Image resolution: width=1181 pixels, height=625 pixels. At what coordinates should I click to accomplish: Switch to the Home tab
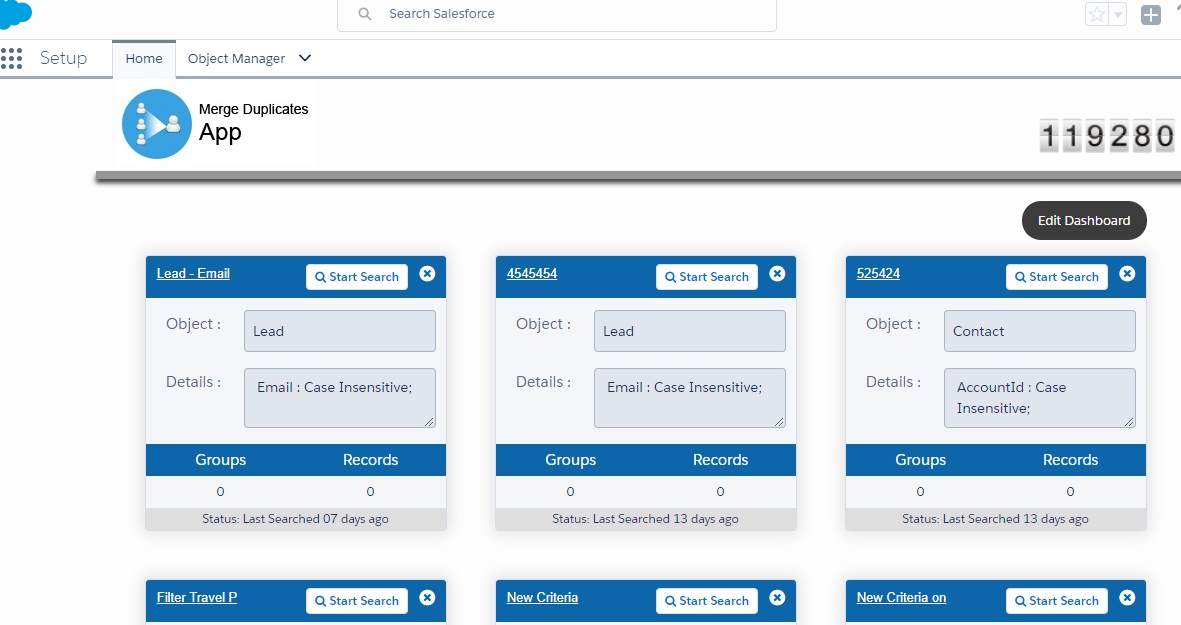click(144, 59)
